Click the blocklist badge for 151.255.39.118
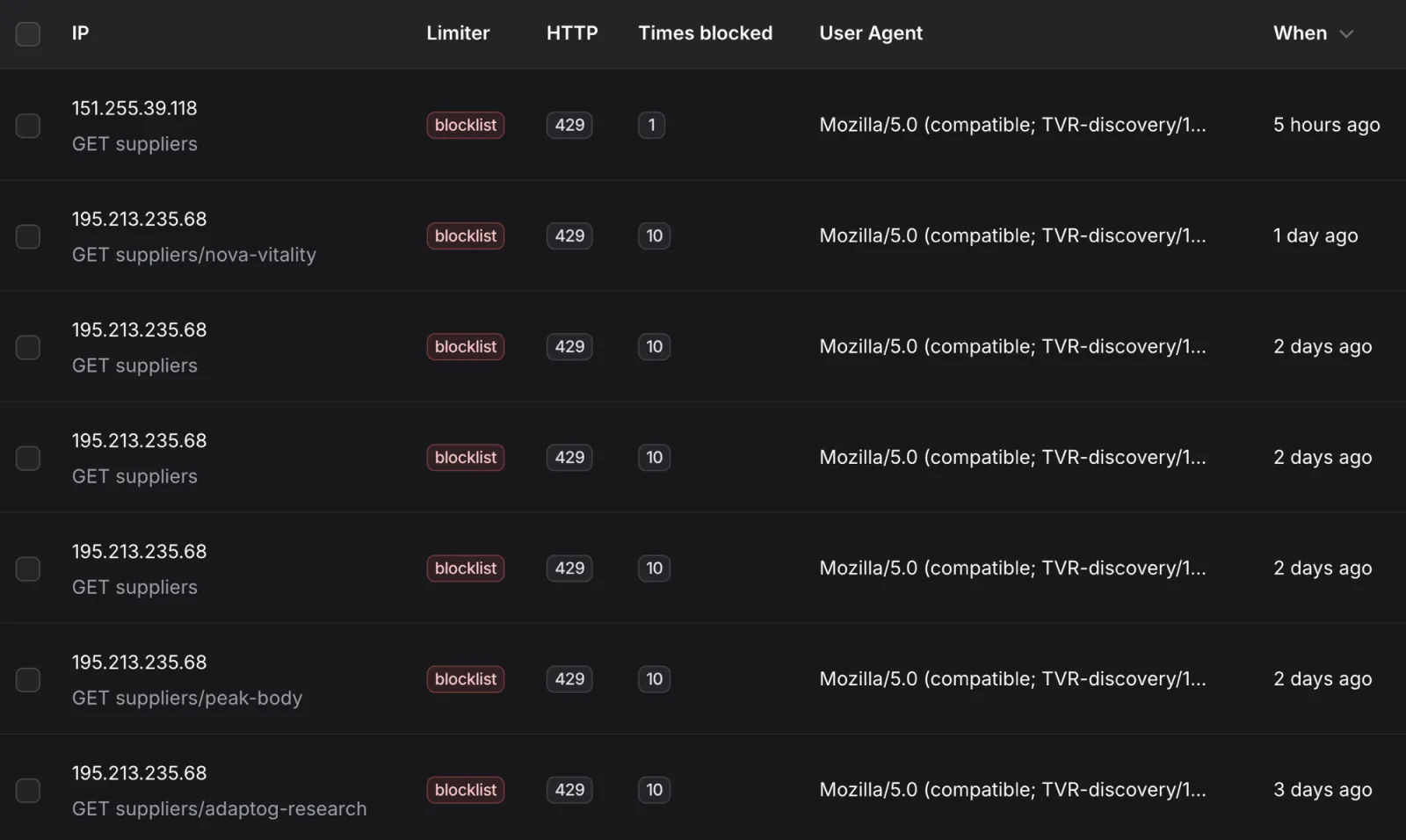Viewport: 1406px width, 840px height. [466, 125]
